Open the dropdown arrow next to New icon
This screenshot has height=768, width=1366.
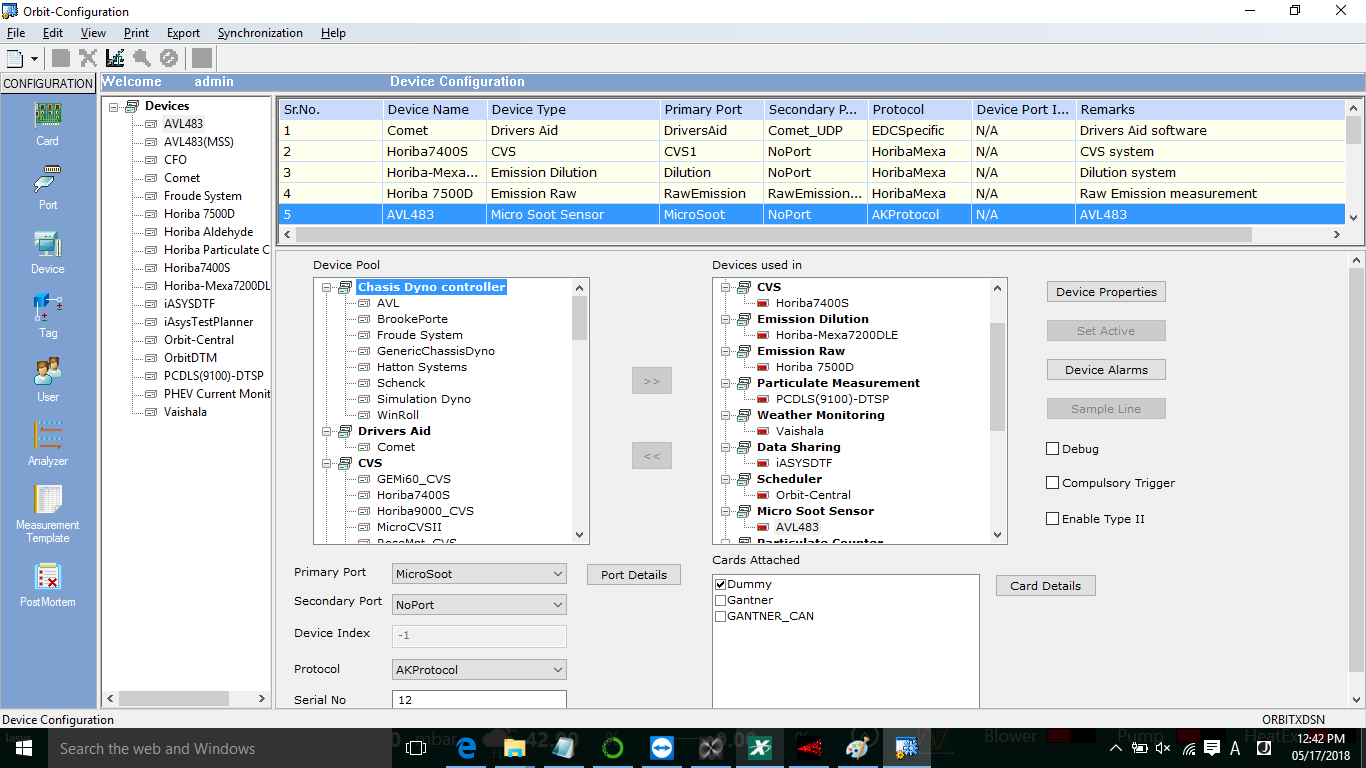pos(34,59)
